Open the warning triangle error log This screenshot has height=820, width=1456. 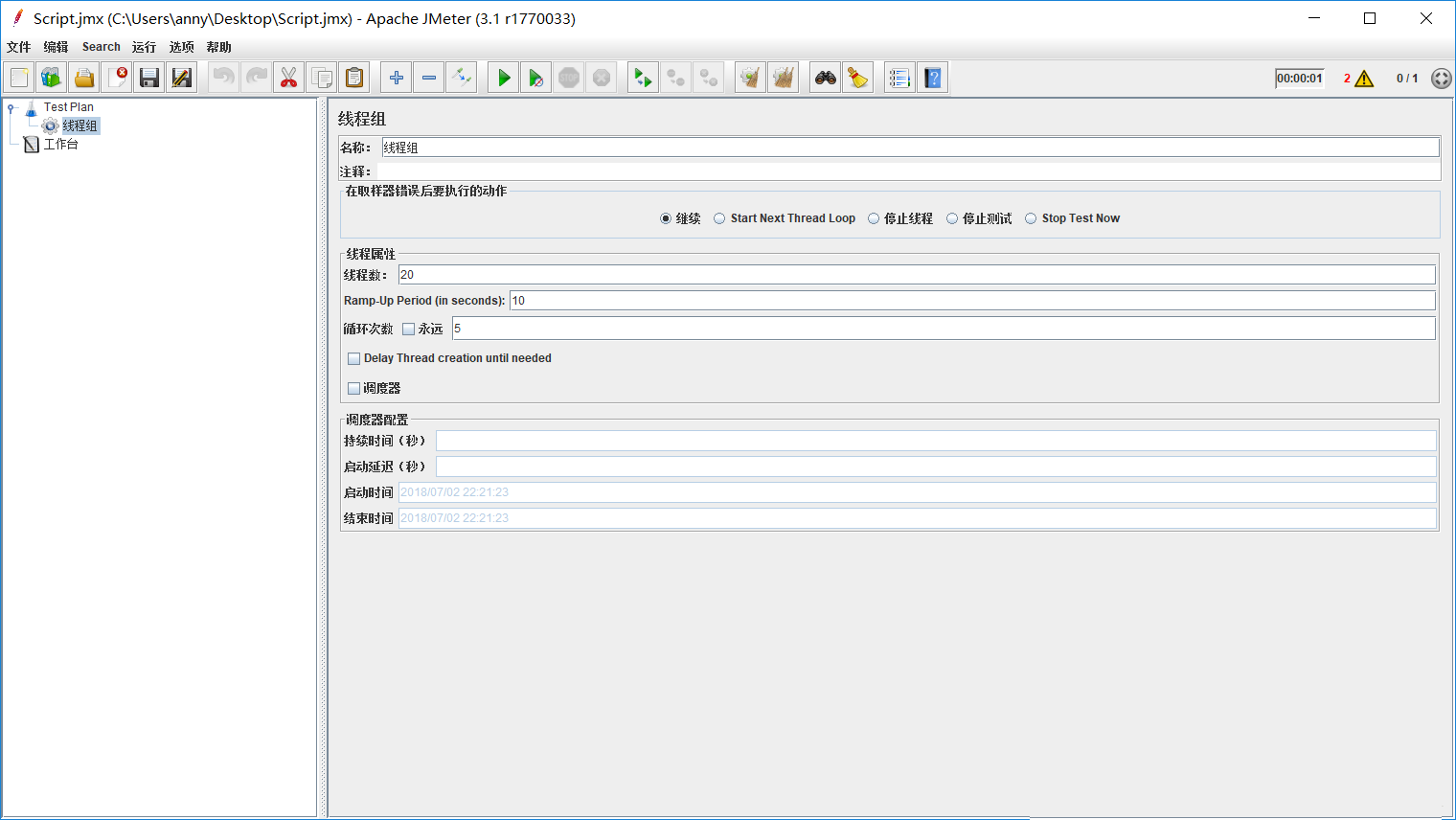tap(1364, 79)
